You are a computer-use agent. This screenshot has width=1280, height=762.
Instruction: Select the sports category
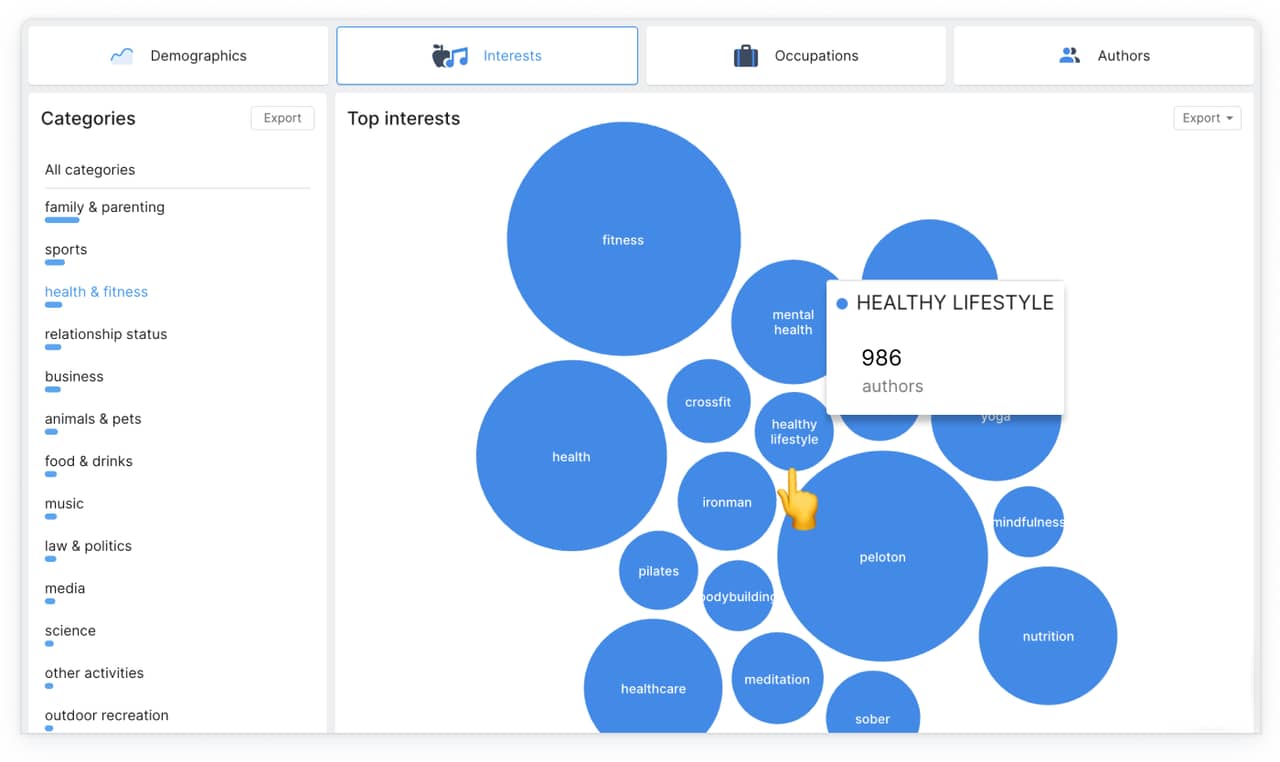point(66,250)
